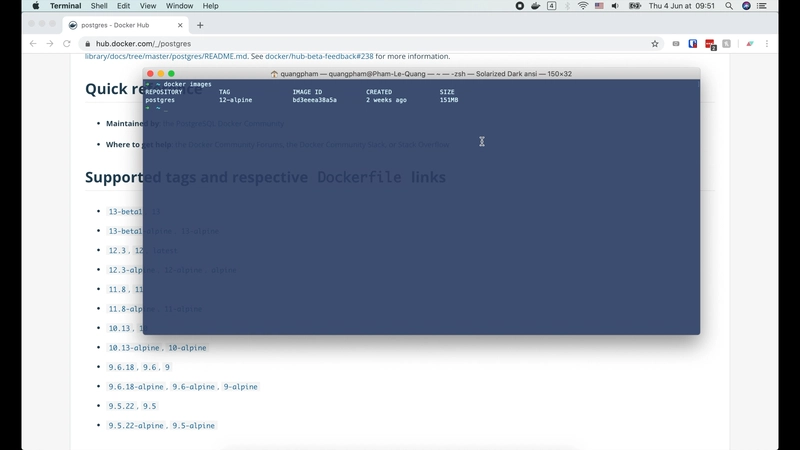Open the Terminal app menu
This screenshot has height=450, width=800.
[65, 6]
